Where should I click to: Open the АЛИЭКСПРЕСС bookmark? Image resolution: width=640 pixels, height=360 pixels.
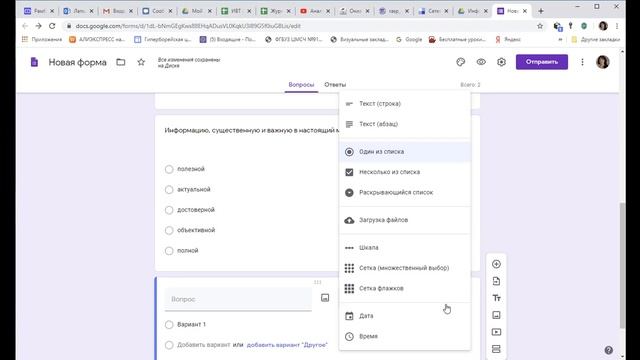click(97, 39)
